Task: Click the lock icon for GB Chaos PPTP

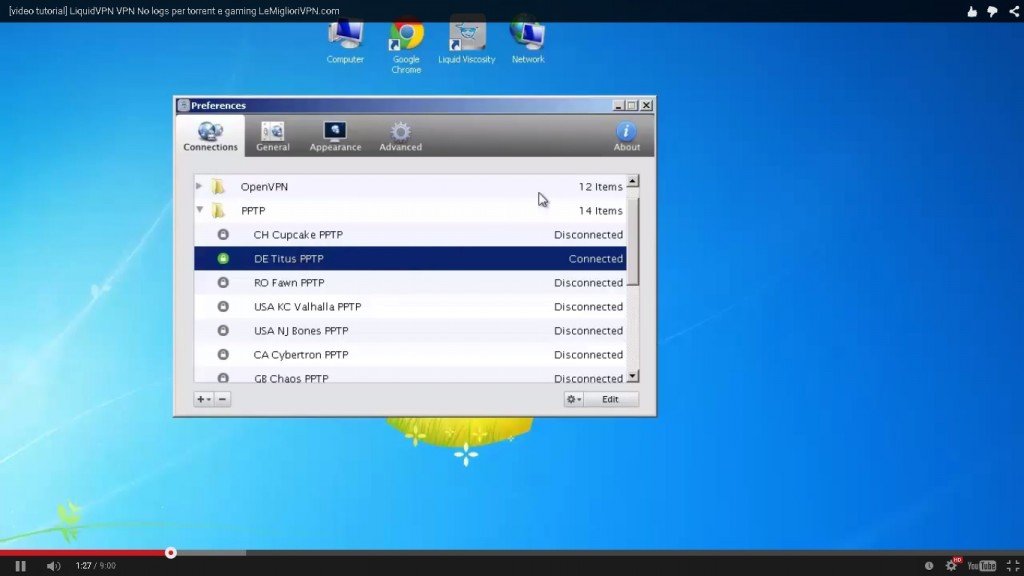Action: tap(223, 378)
